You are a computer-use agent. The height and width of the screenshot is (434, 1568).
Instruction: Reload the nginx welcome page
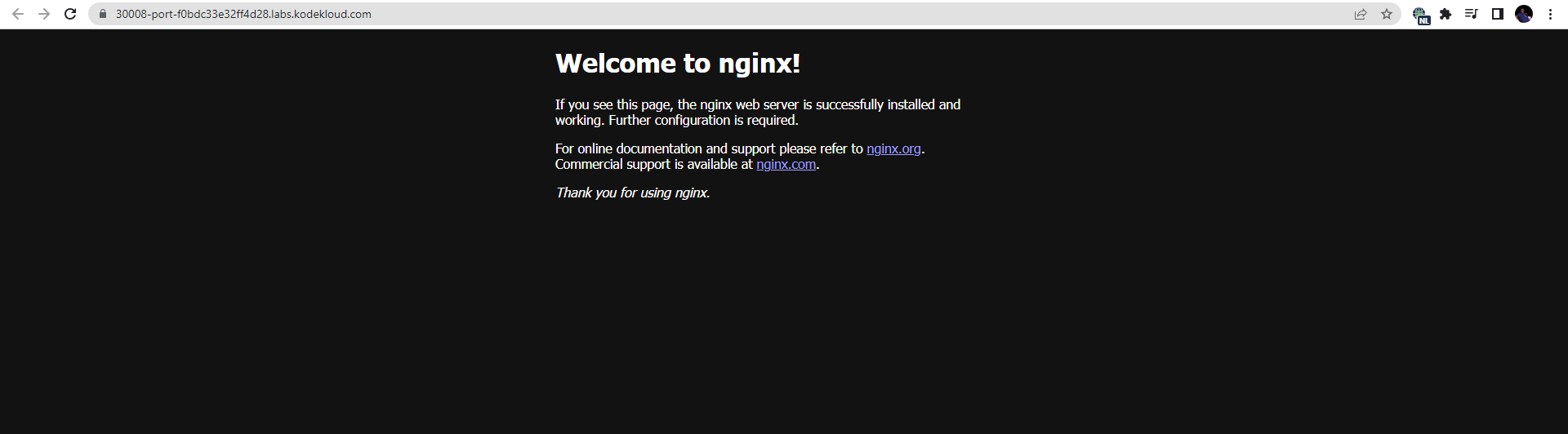(x=70, y=14)
